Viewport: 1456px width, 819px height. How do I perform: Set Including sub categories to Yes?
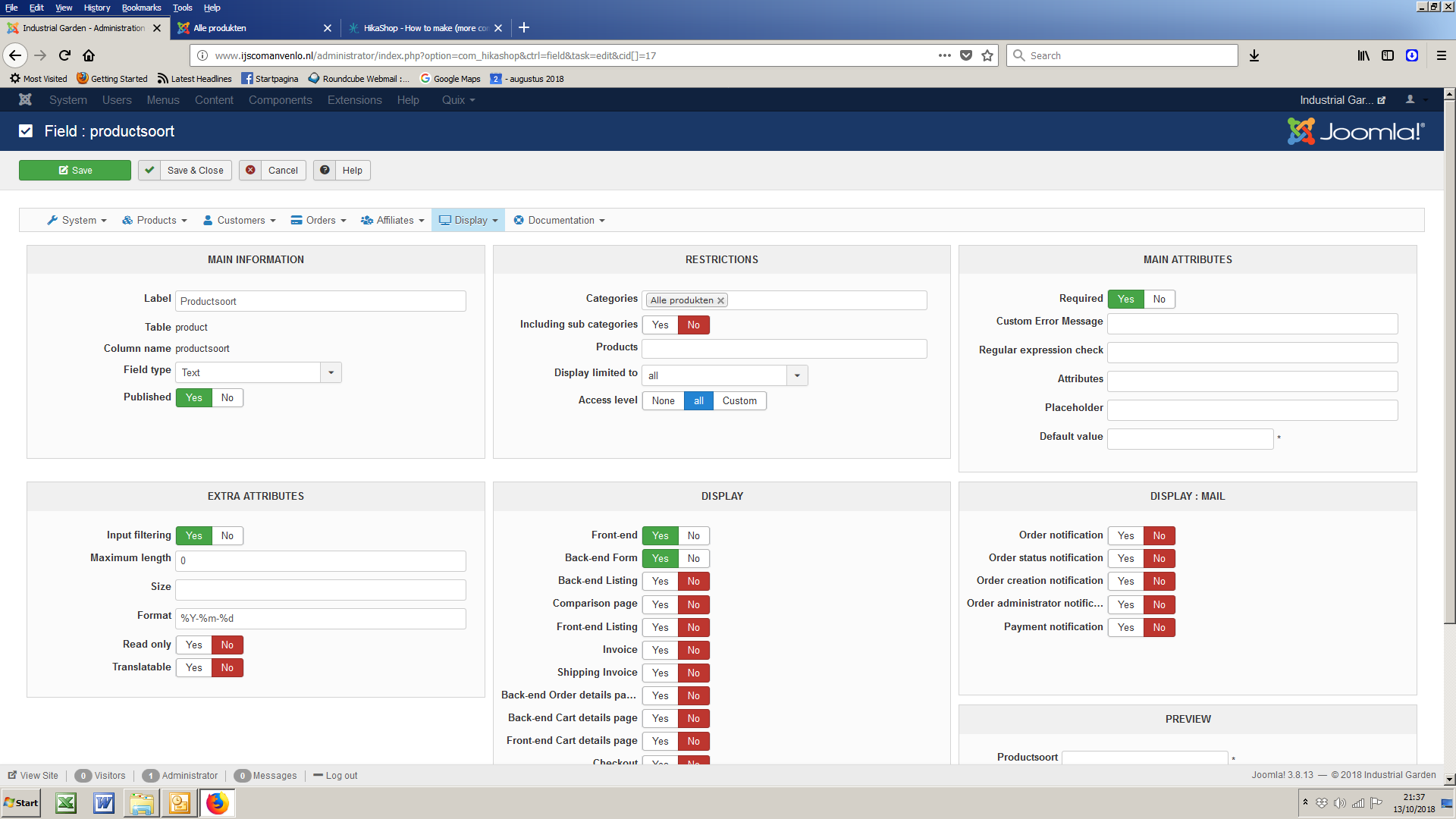click(661, 325)
